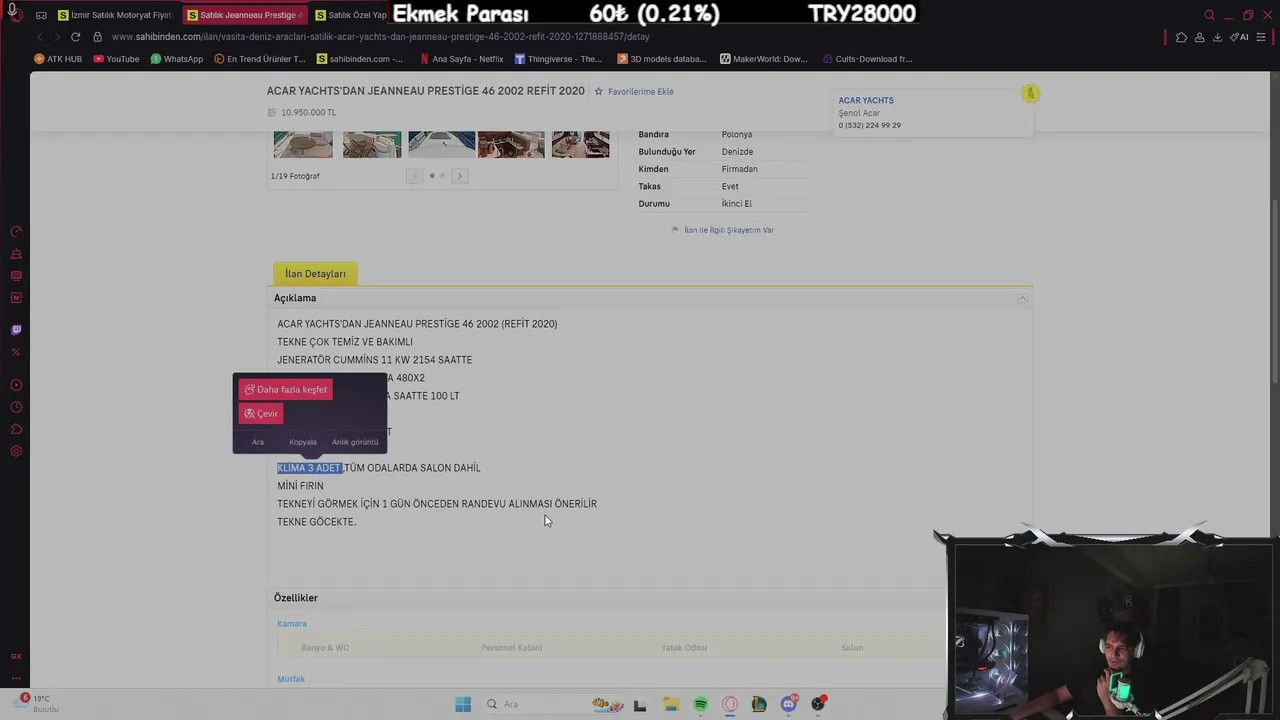Open the profile account icon
The image size is (1280, 720).
click(1199, 37)
